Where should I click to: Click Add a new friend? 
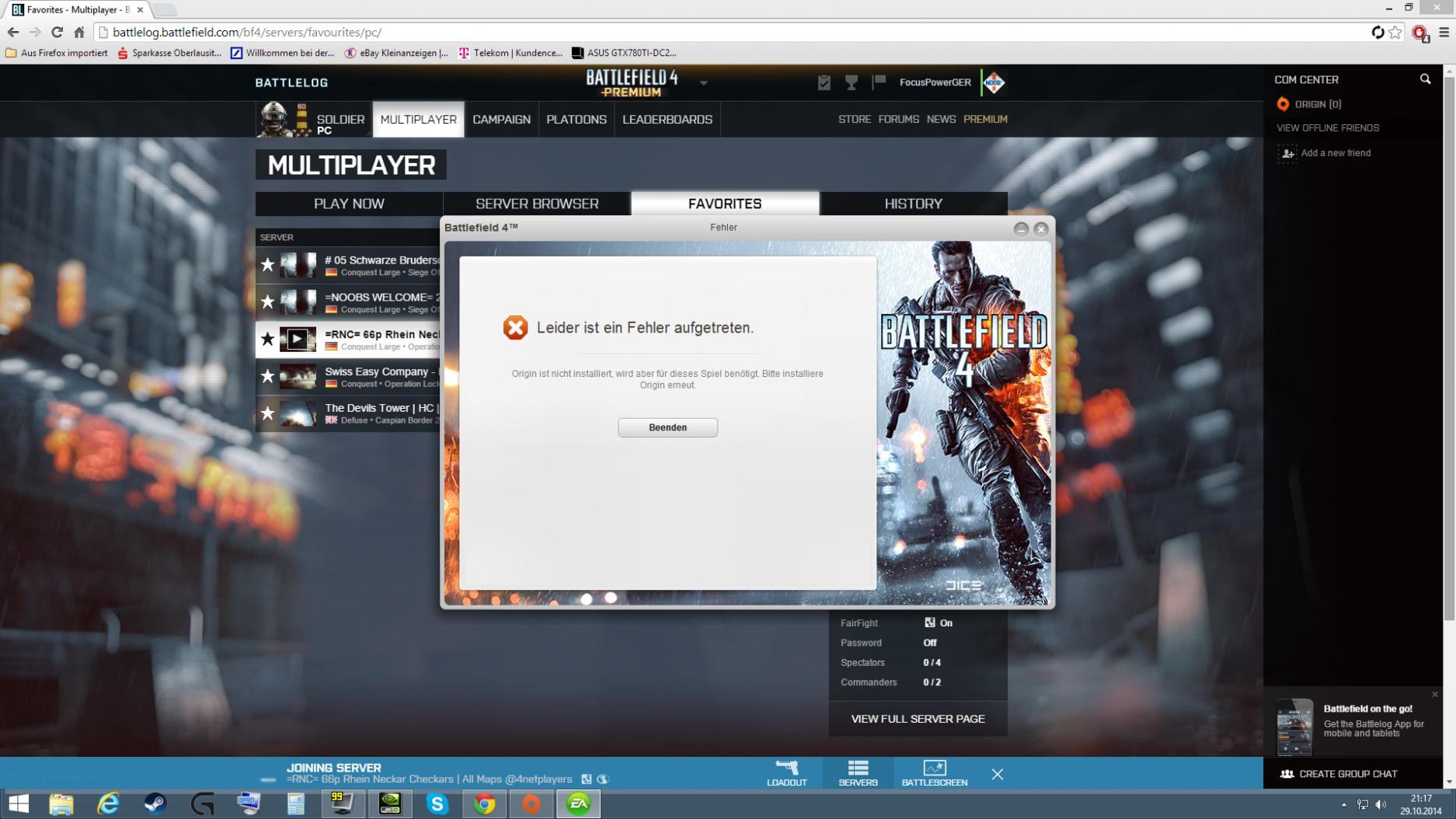click(x=1336, y=153)
